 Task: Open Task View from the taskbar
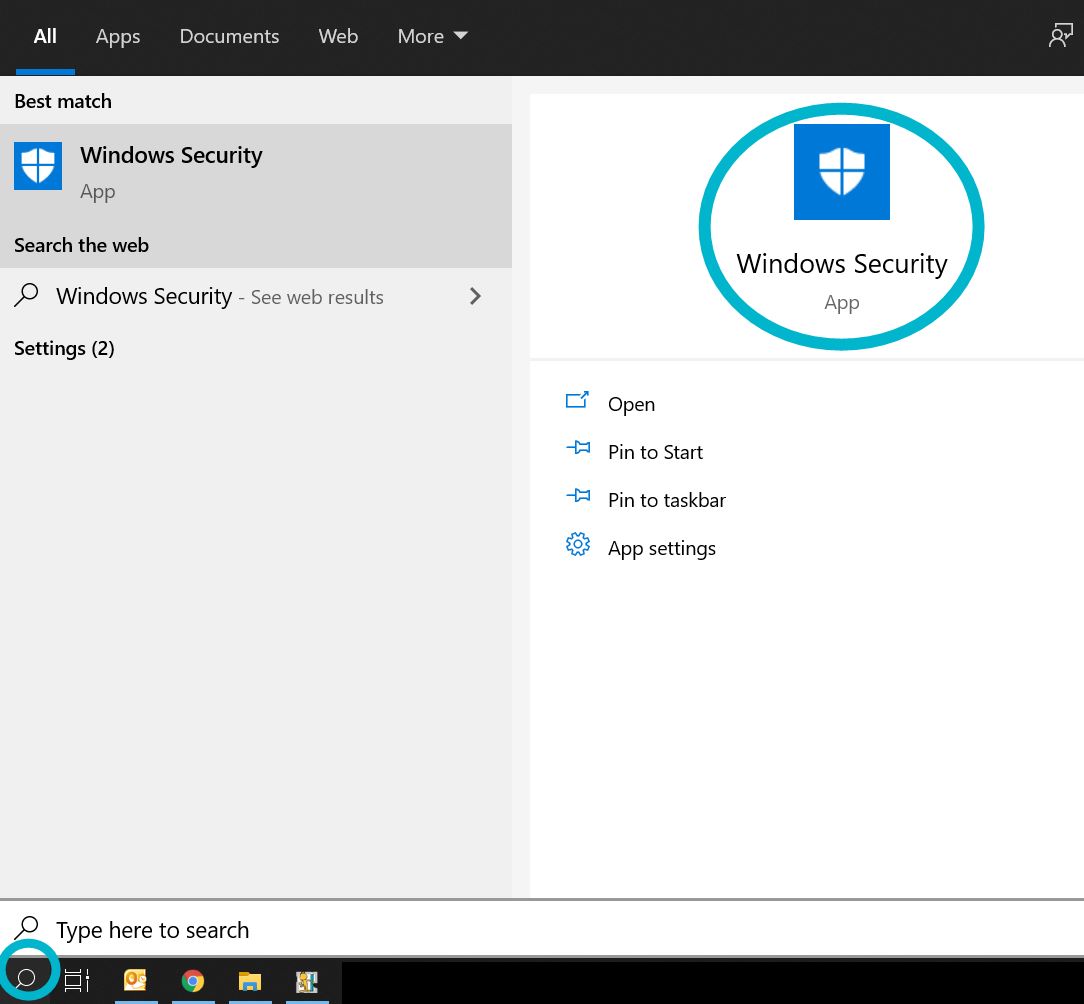tap(77, 981)
